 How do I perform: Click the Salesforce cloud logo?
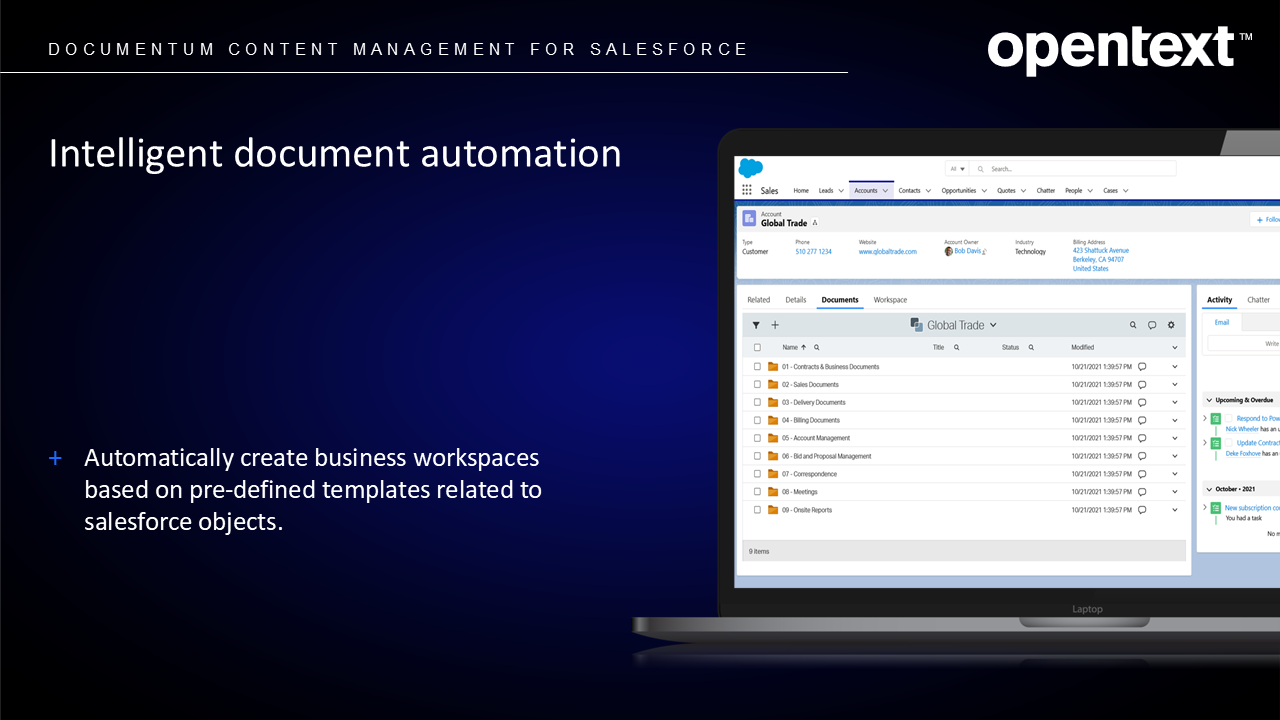pyautogui.click(x=751, y=168)
